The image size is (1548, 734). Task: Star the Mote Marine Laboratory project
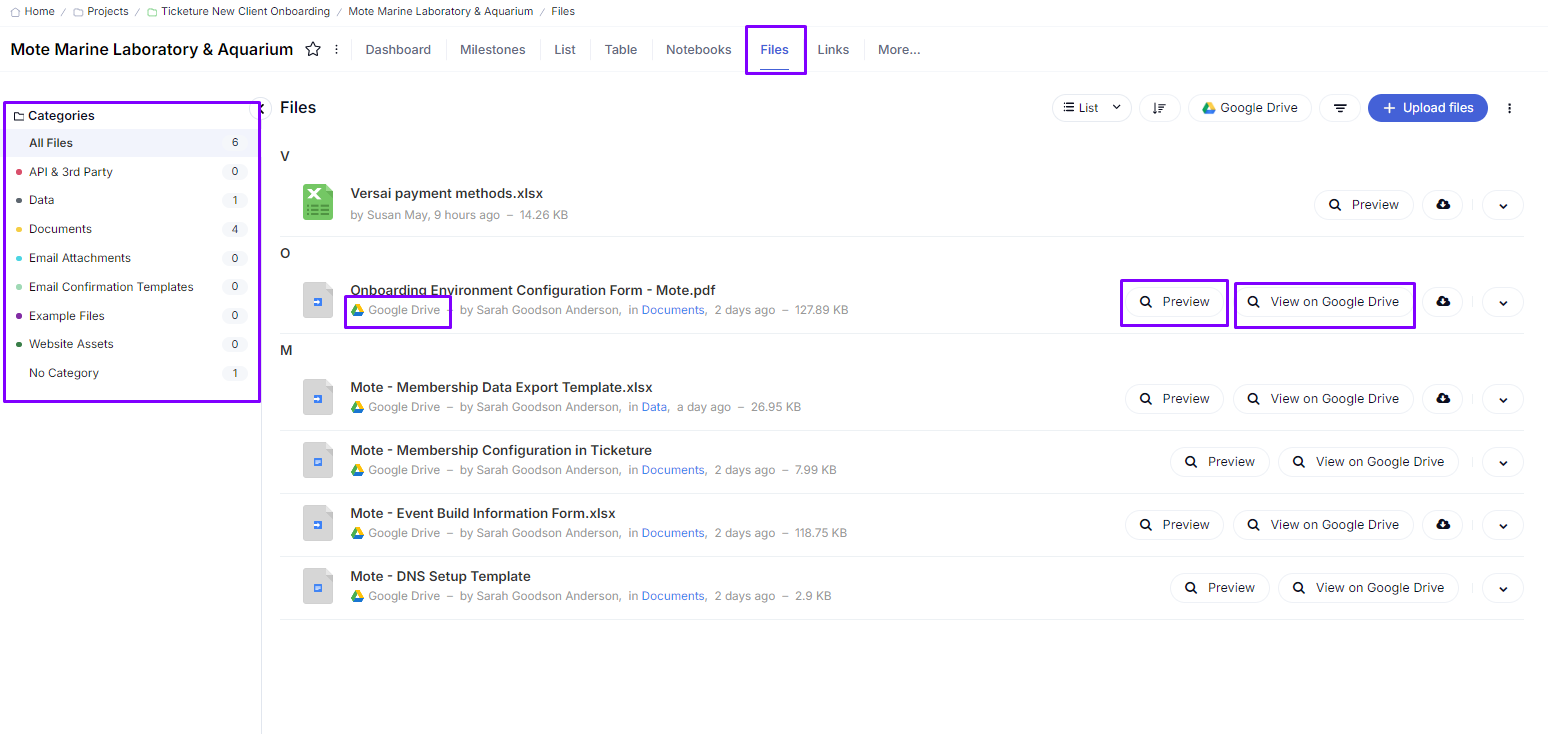[313, 49]
